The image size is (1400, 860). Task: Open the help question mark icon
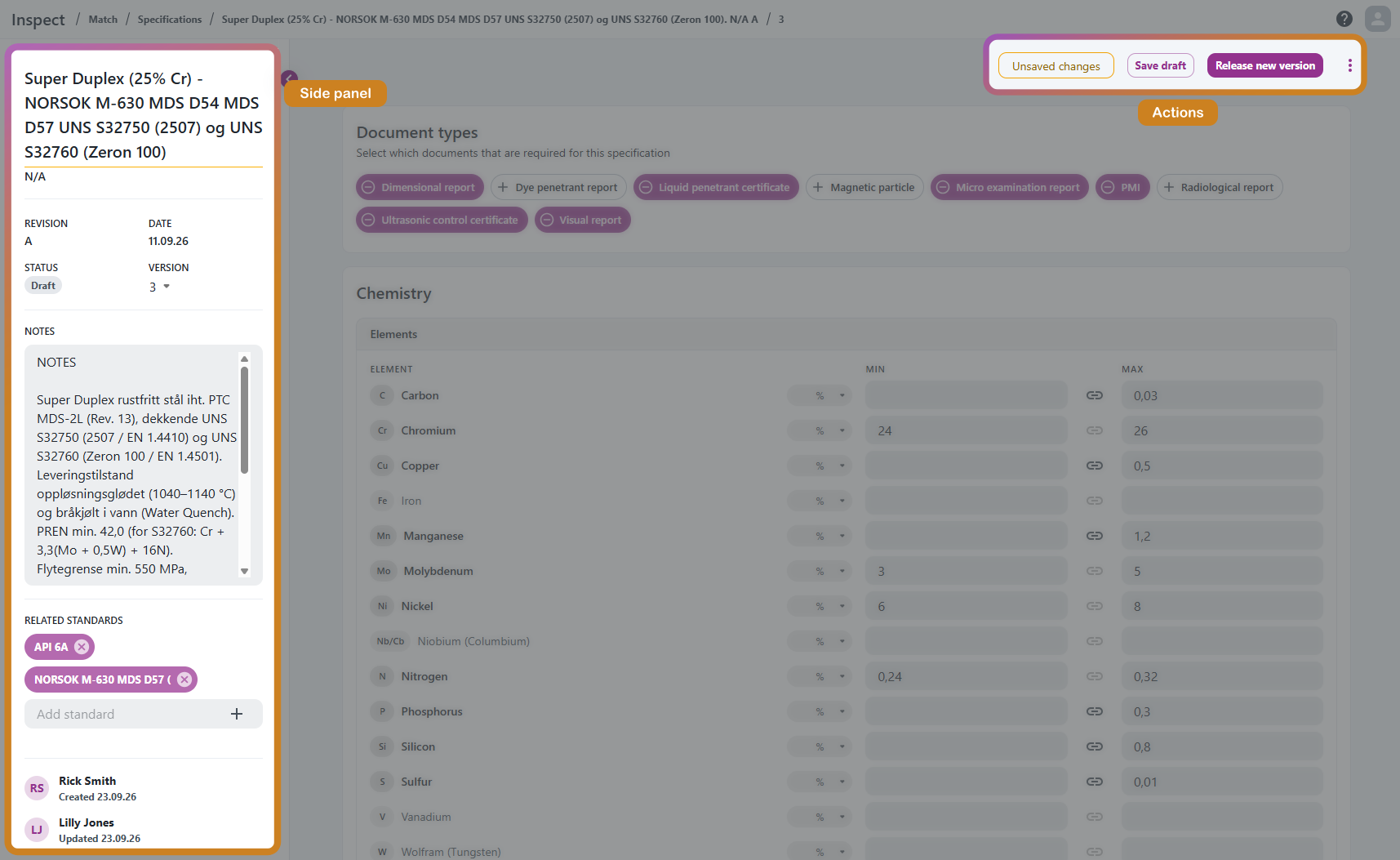(1344, 19)
